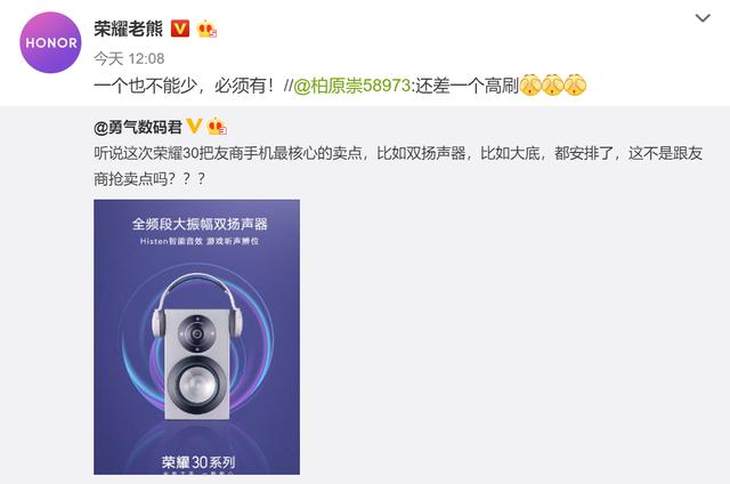Screen dimensions: 730x484
Task: Click the orange V verified badge beside 荣耀老熊
Action: click(180, 29)
